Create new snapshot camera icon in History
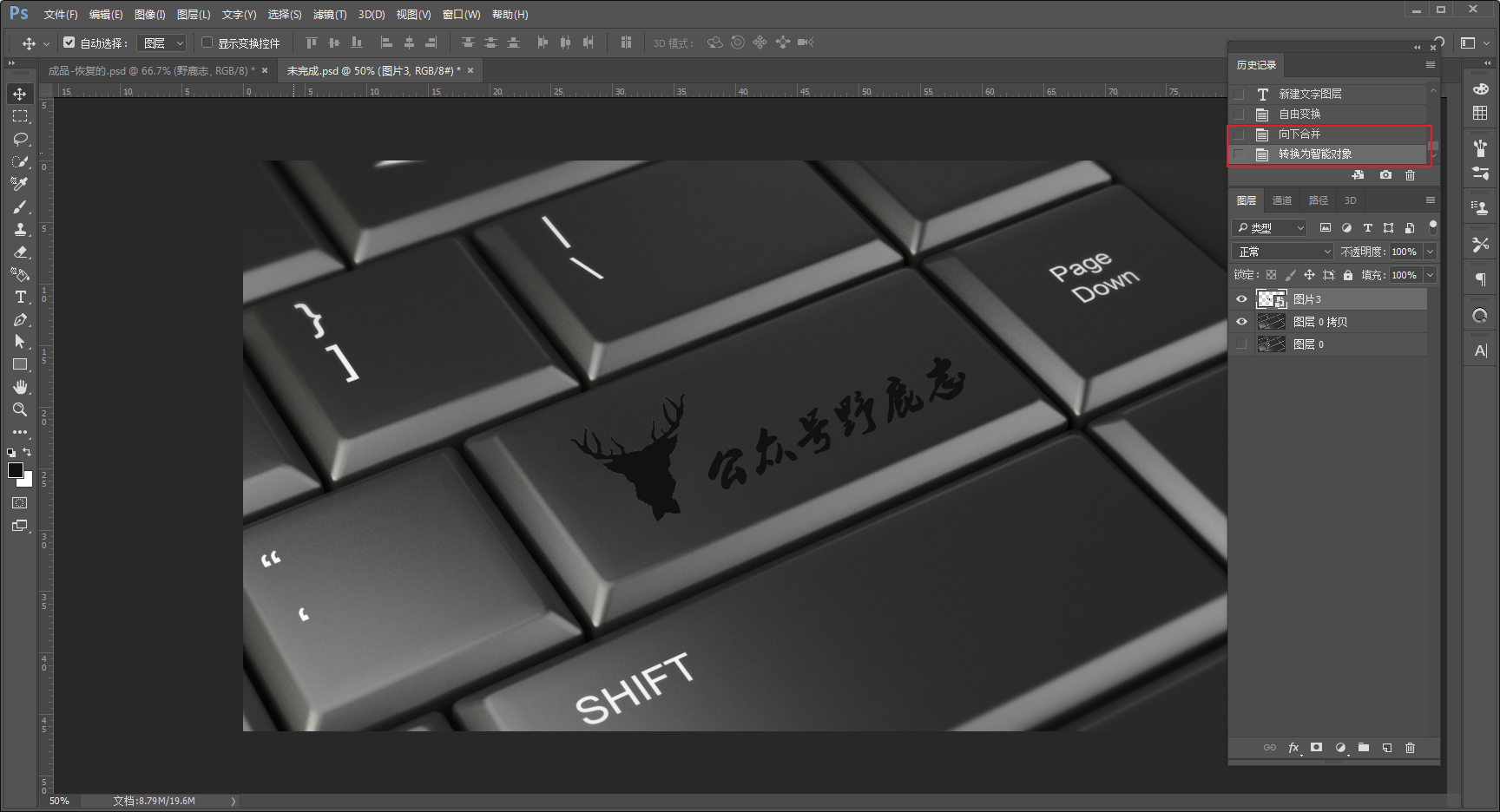Image resolution: width=1500 pixels, height=812 pixels. click(1385, 175)
